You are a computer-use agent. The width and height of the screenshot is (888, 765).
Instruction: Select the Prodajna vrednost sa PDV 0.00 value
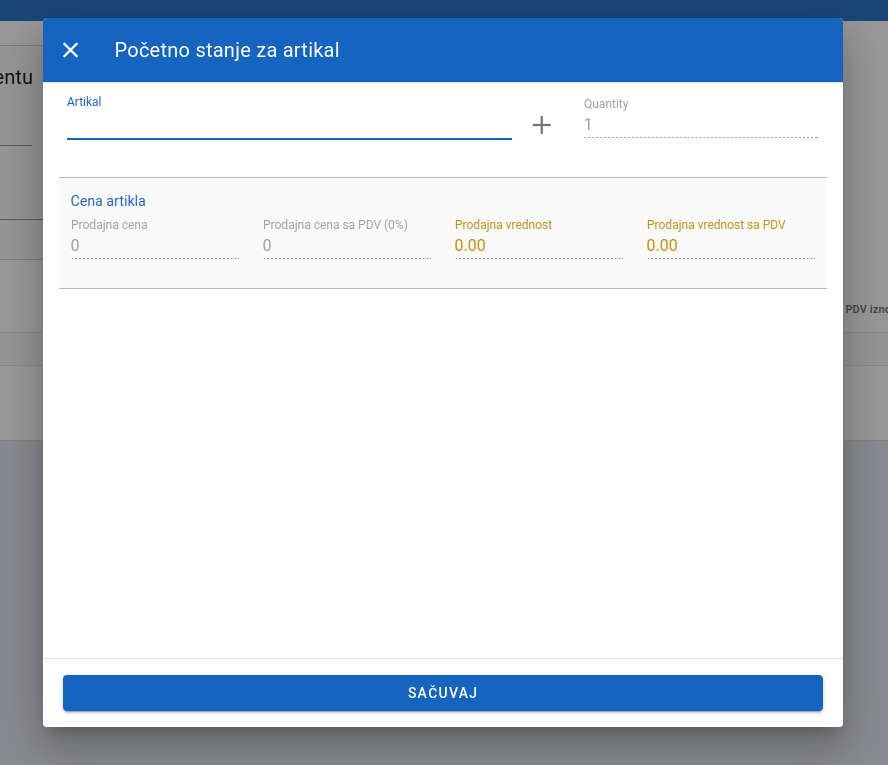730,246
